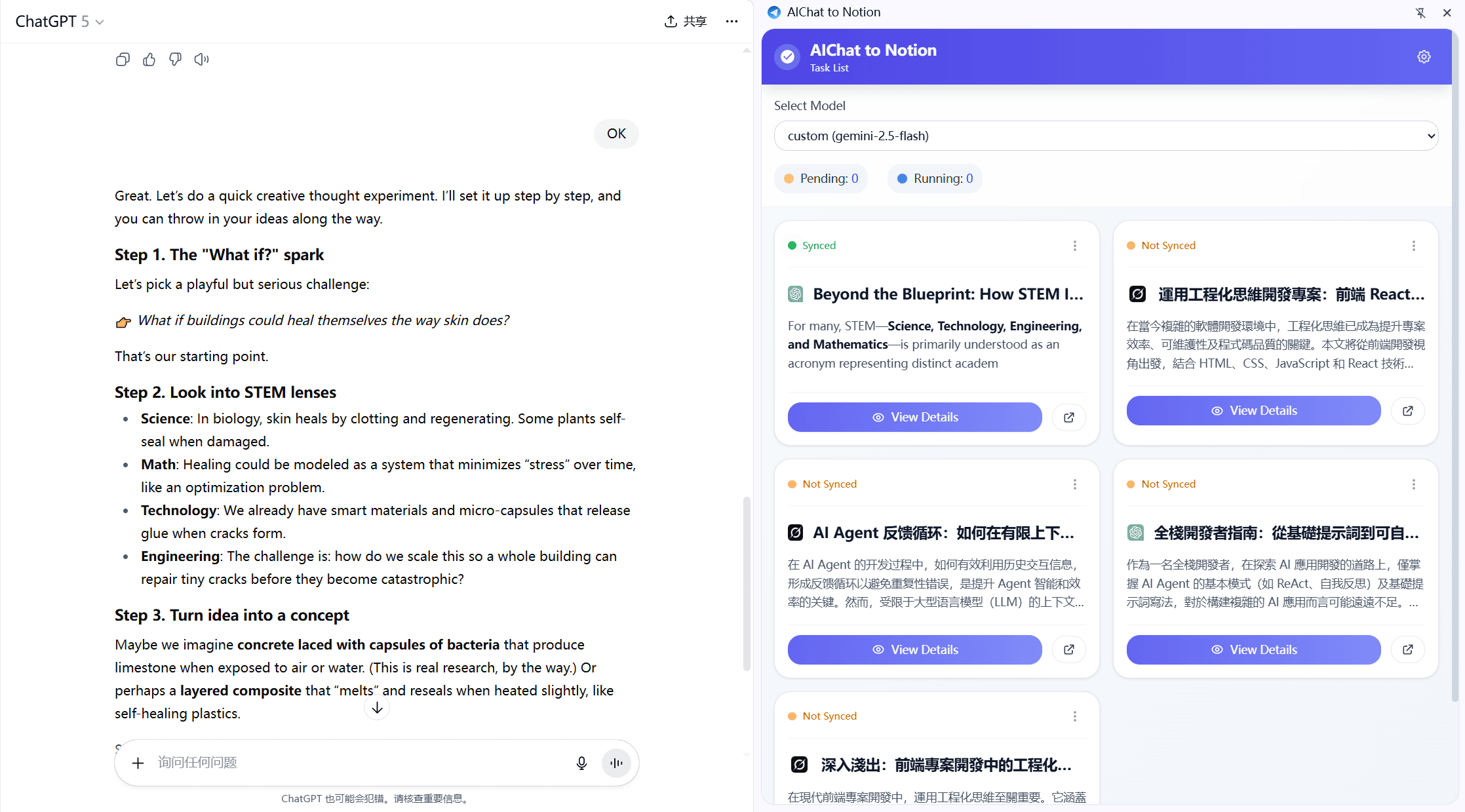Open three-dot menu on Beyond the Blueprint card
This screenshot has width=1465, height=812.
(1075, 246)
